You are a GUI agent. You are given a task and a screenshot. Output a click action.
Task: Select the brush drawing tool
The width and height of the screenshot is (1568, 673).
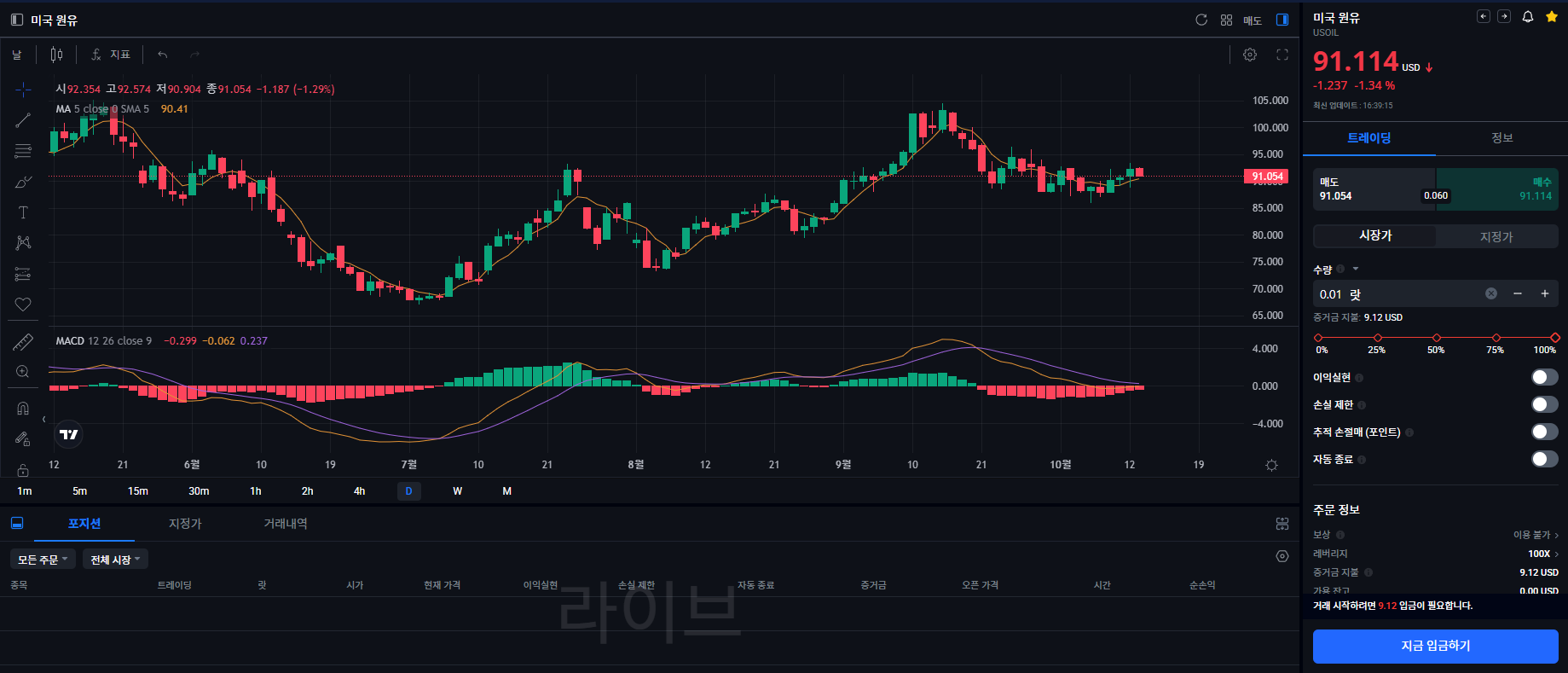[23, 182]
